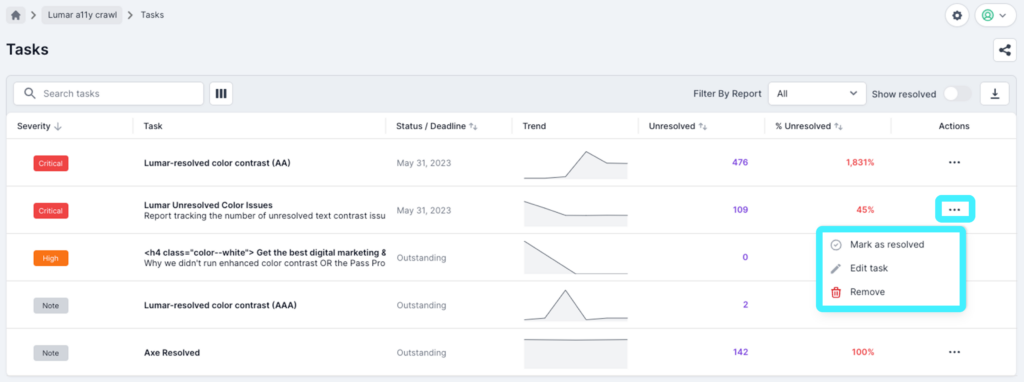Open the h4 color--white task
This screenshot has height=382, width=1024.
pyautogui.click(x=264, y=253)
